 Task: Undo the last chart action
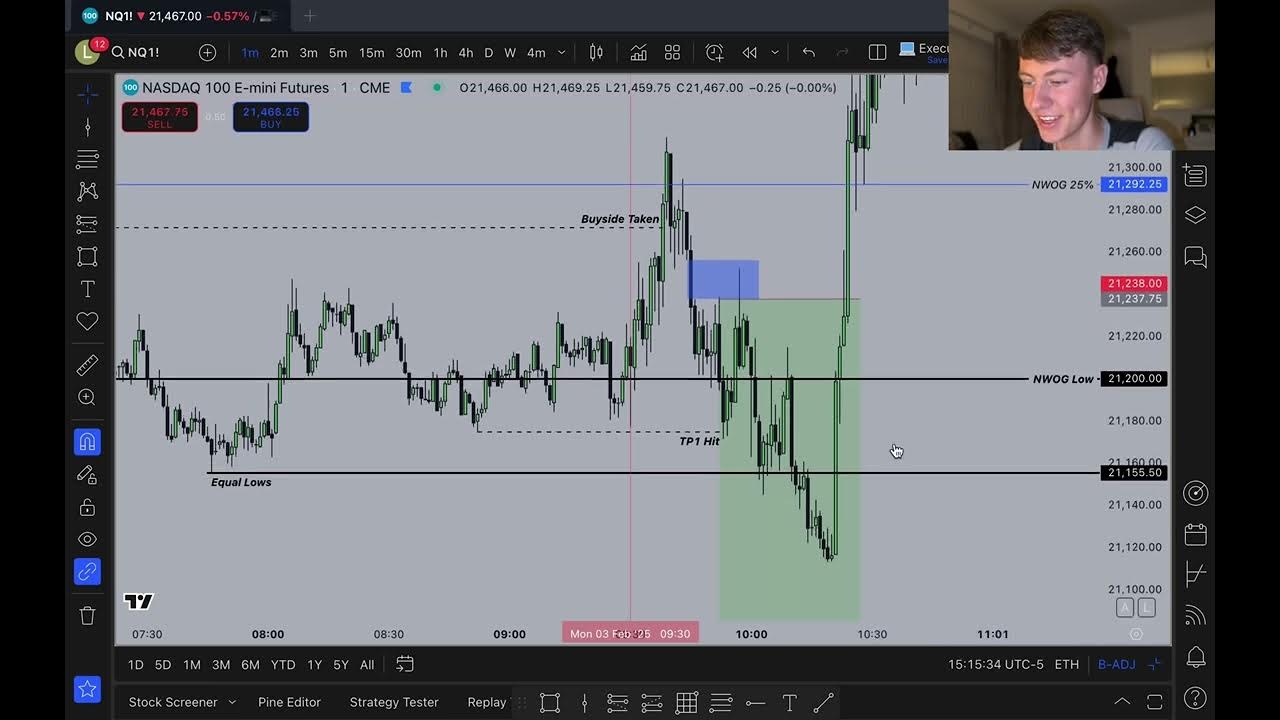[808, 52]
